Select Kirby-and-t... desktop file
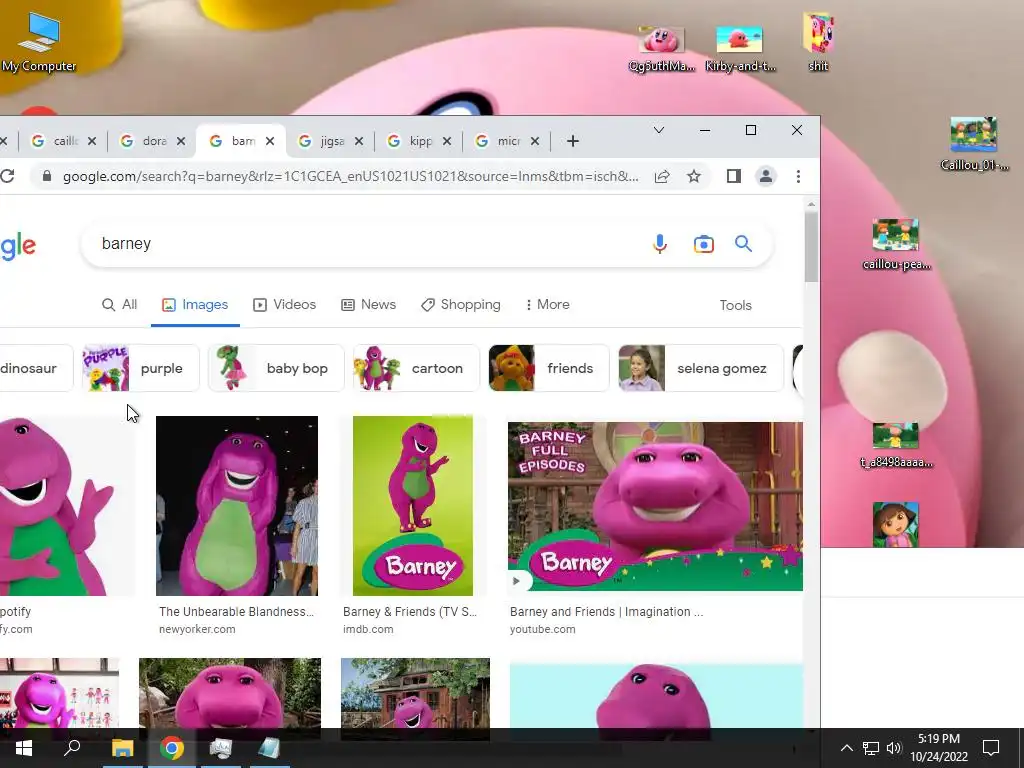This screenshot has height=768, width=1024. (740, 49)
